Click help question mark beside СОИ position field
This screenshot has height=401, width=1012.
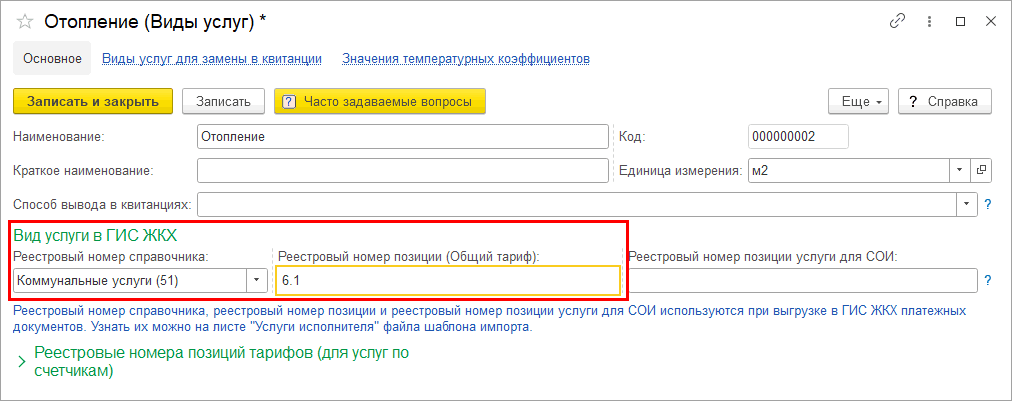tap(988, 280)
